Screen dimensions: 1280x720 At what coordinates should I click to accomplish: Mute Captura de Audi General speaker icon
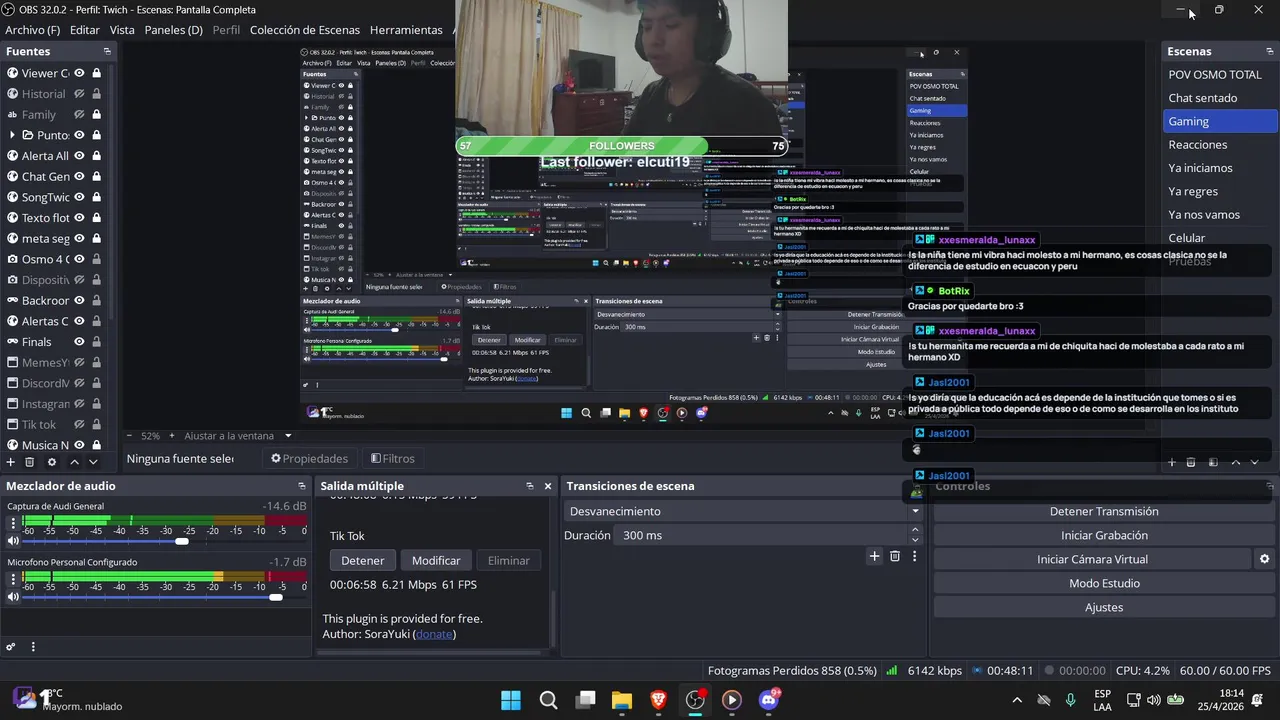pos(13,541)
